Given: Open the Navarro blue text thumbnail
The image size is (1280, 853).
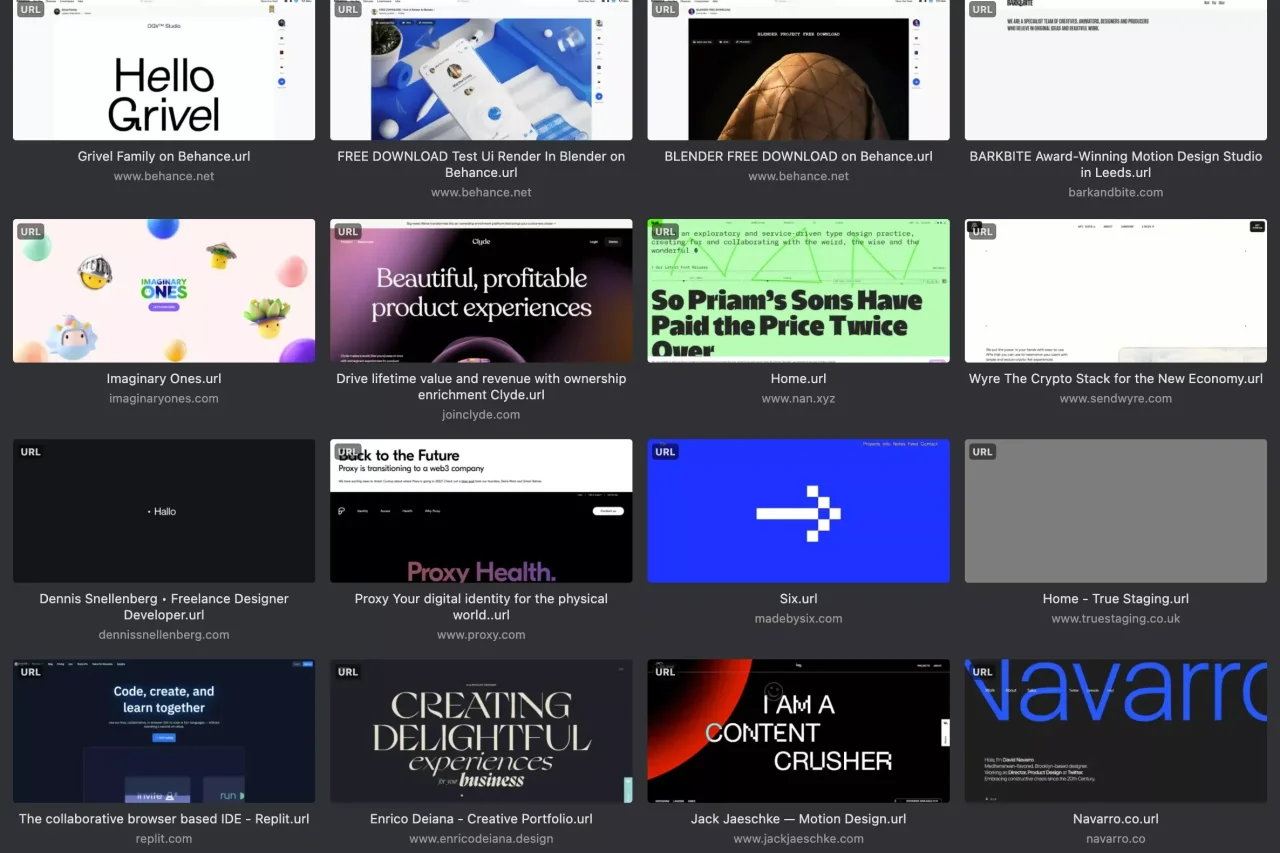Looking at the screenshot, I should pyautogui.click(x=1116, y=731).
